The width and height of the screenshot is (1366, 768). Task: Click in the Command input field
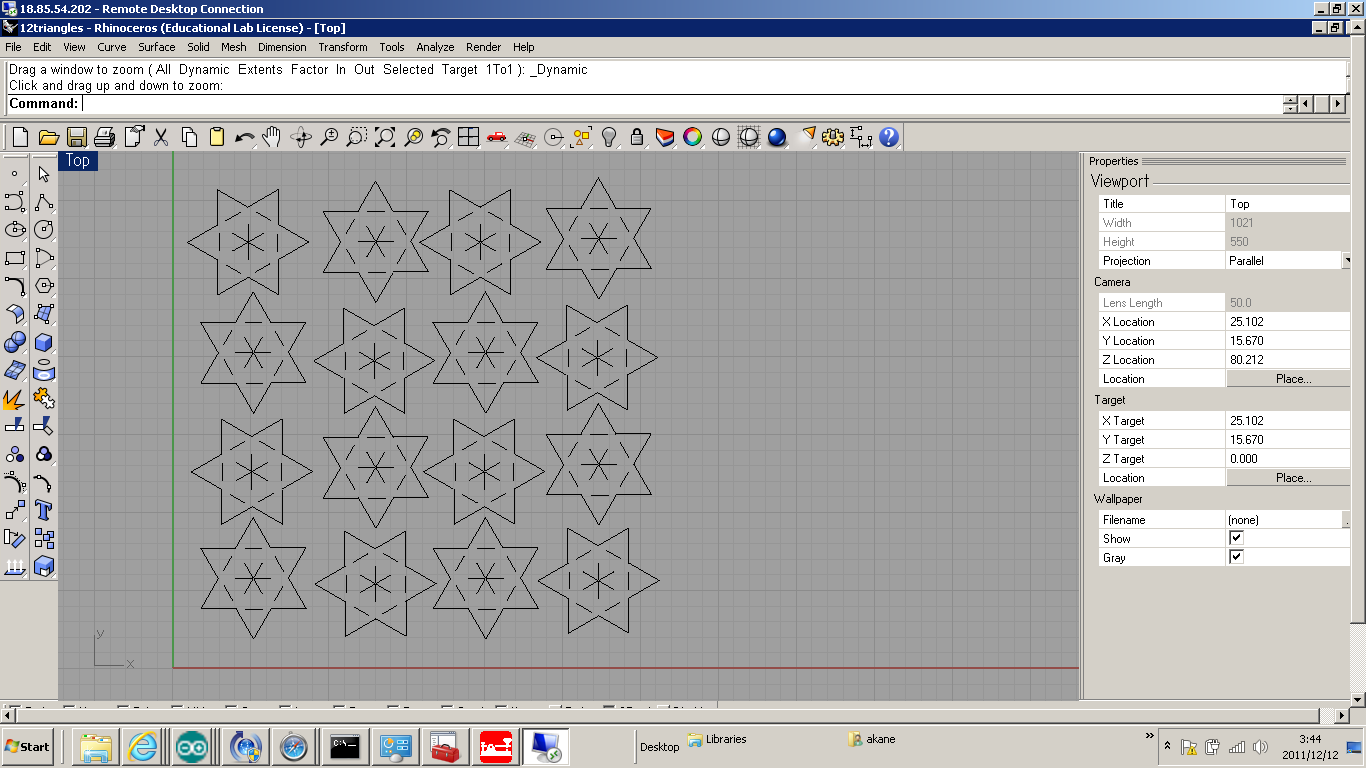[x=680, y=104]
